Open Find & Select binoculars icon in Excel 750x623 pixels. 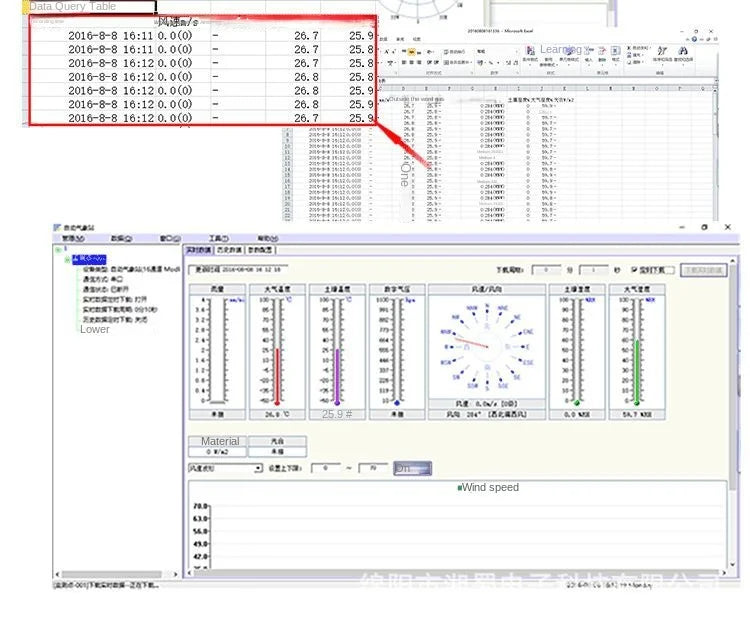coord(683,51)
